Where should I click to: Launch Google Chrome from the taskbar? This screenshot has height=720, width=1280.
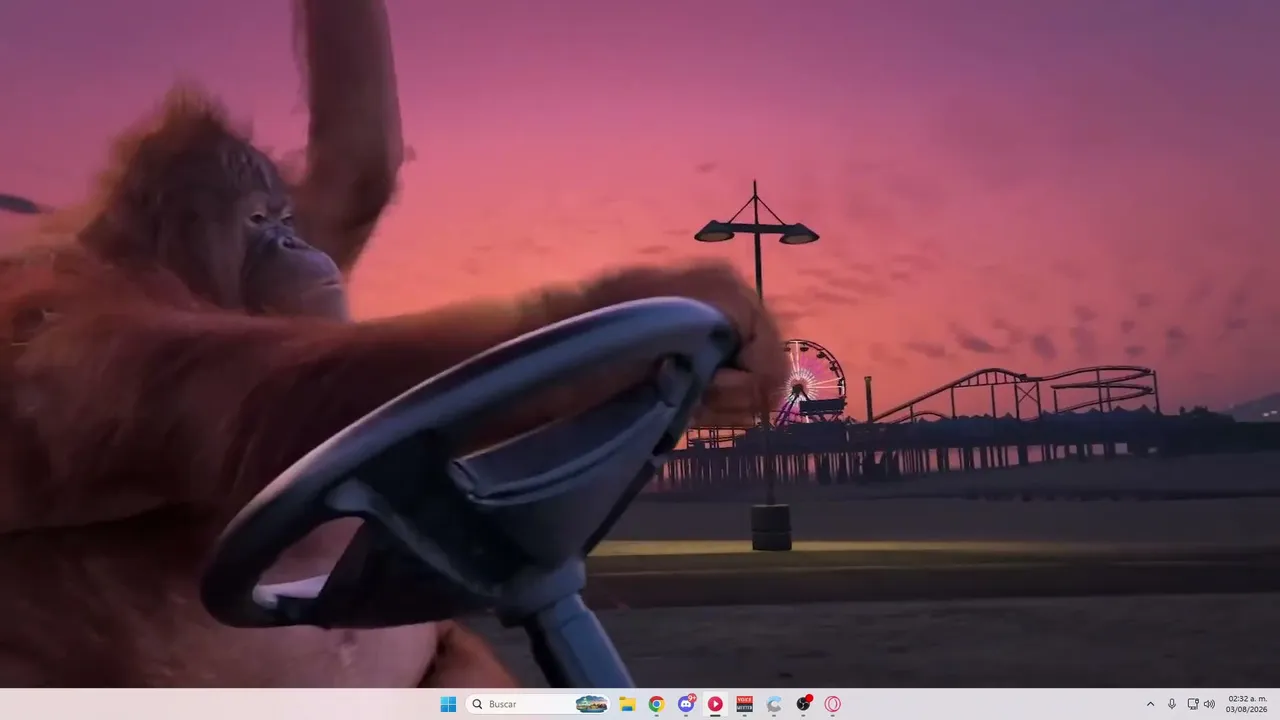(x=656, y=704)
